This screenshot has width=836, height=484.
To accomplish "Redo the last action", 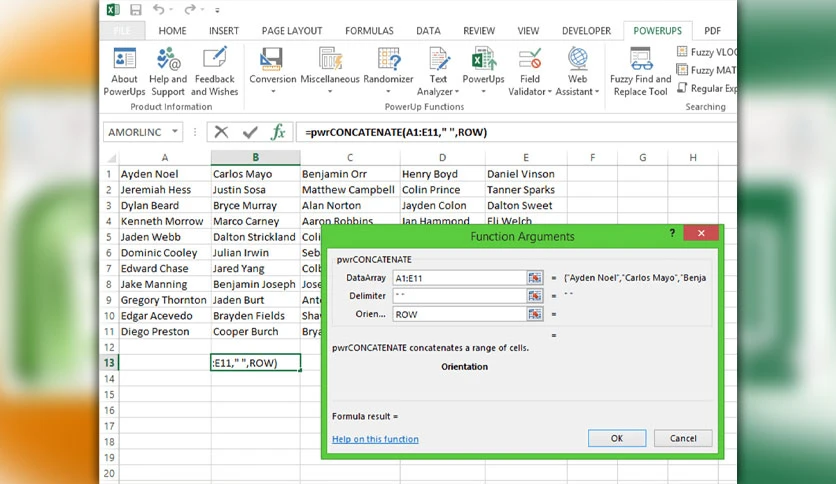I will [190, 9].
